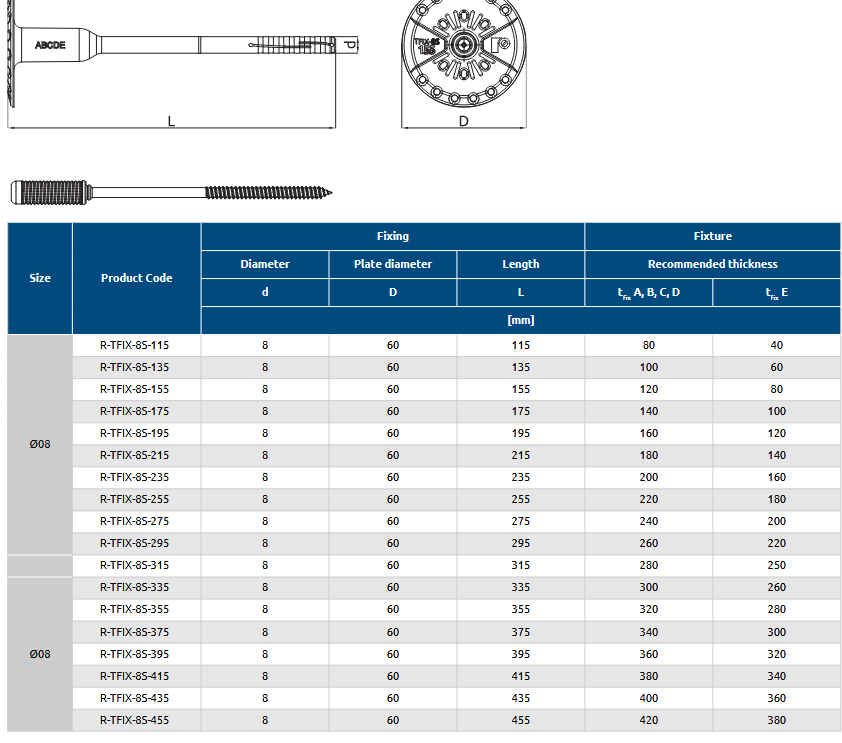Viewport: 842px width, 743px height.
Task: Select product code R-TFIX-8S-355
Action: coord(134,609)
